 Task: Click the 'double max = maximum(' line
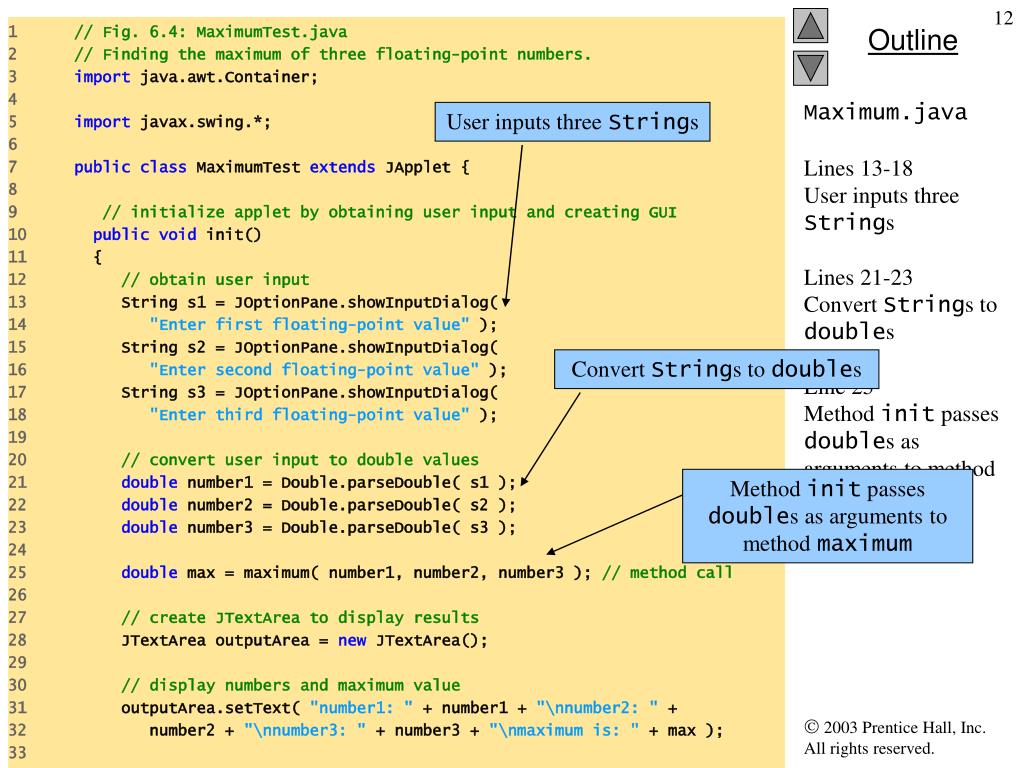tap(356, 573)
